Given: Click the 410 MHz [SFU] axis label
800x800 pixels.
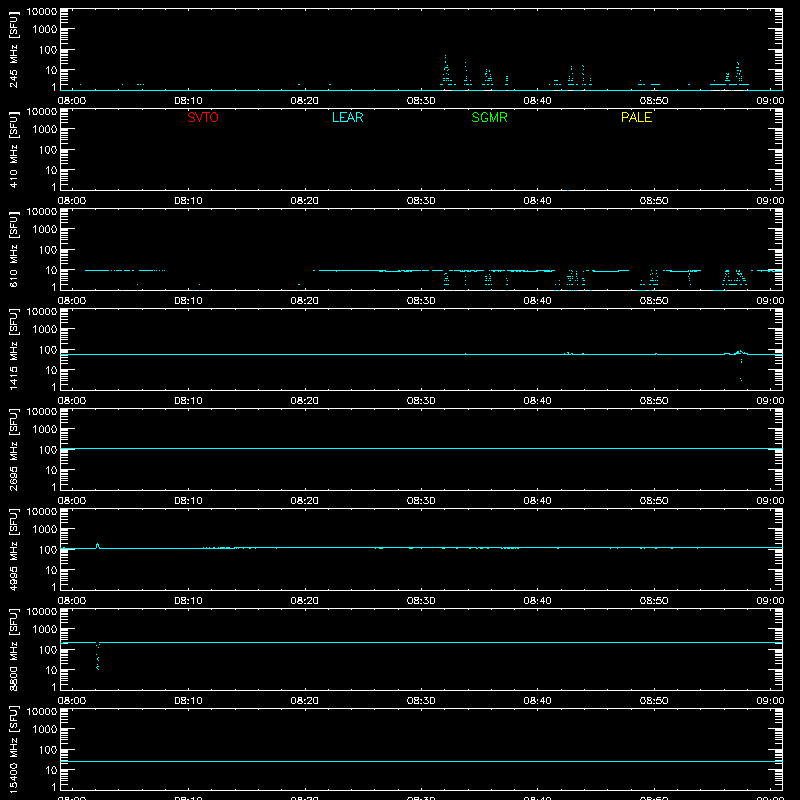Looking at the screenshot, I should [13, 150].
